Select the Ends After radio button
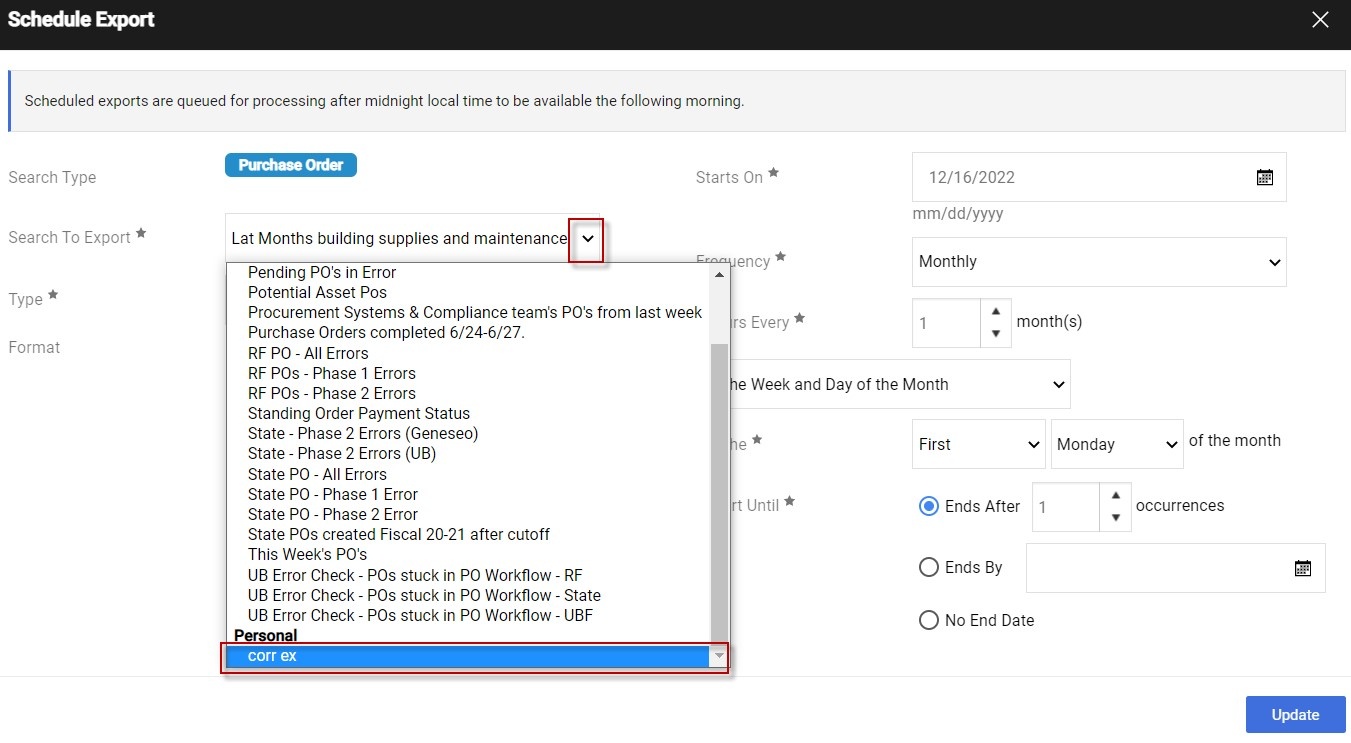1351x743 pixels. (928, 506)
